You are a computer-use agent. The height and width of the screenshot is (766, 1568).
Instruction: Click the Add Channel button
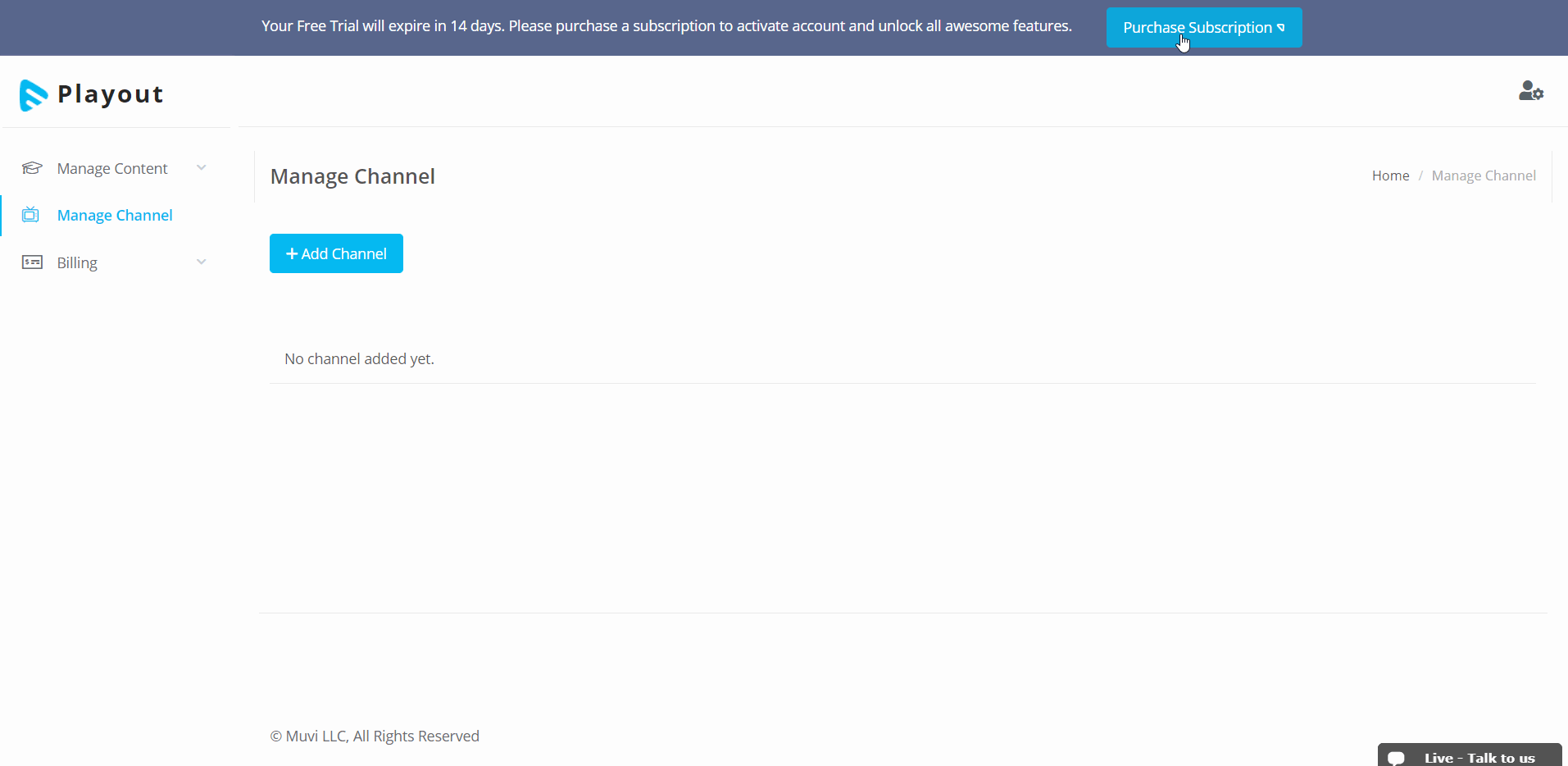pyautogui.click(x=336, y=253)
